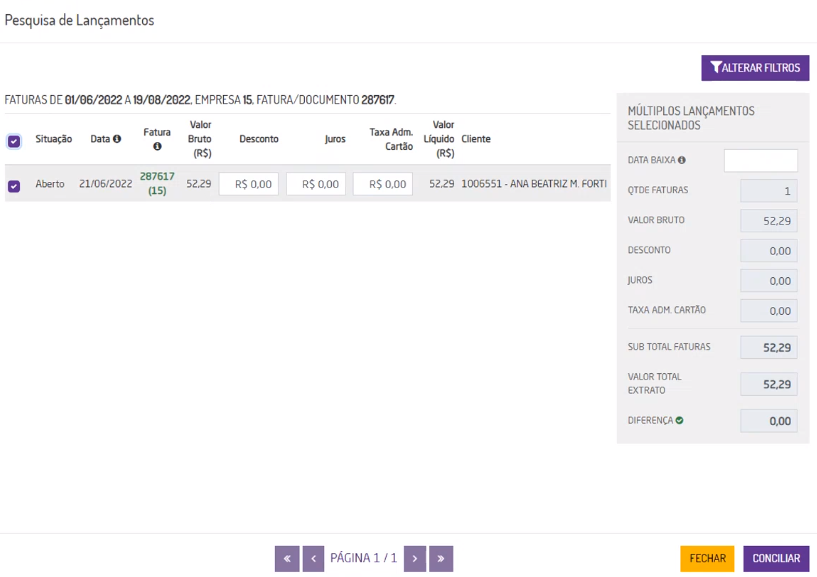Image resolution: width=817 pixels, height=577 pixels.
Task: Click the Desconto input field in the row
Action: (249, 184)
